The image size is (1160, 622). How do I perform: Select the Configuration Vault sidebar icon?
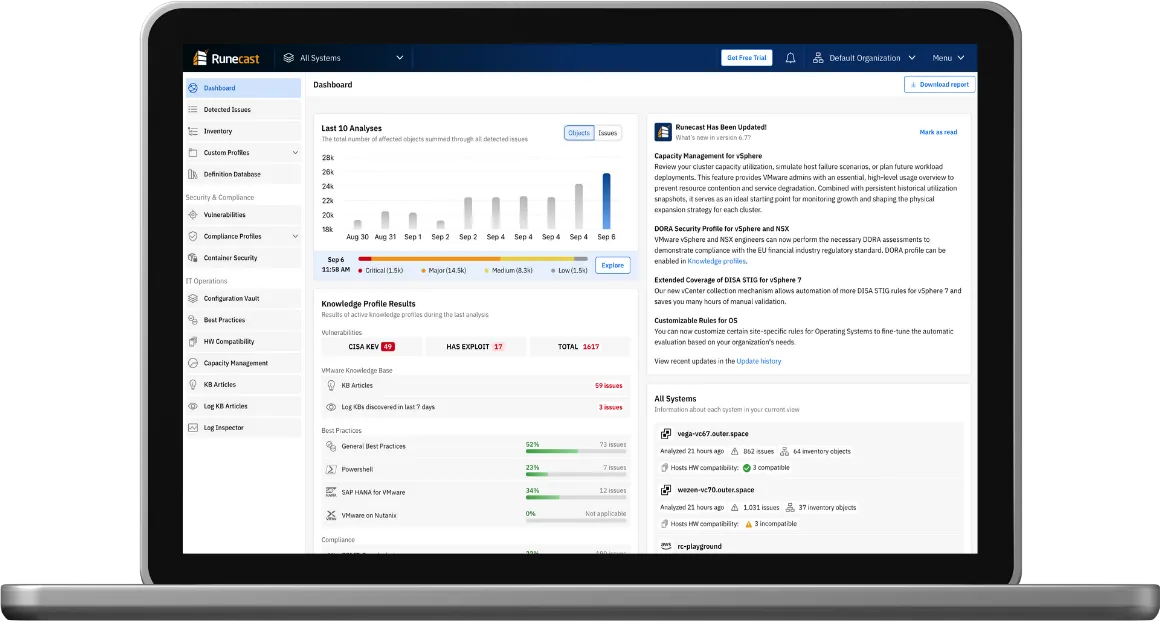(x=193, y=299)
